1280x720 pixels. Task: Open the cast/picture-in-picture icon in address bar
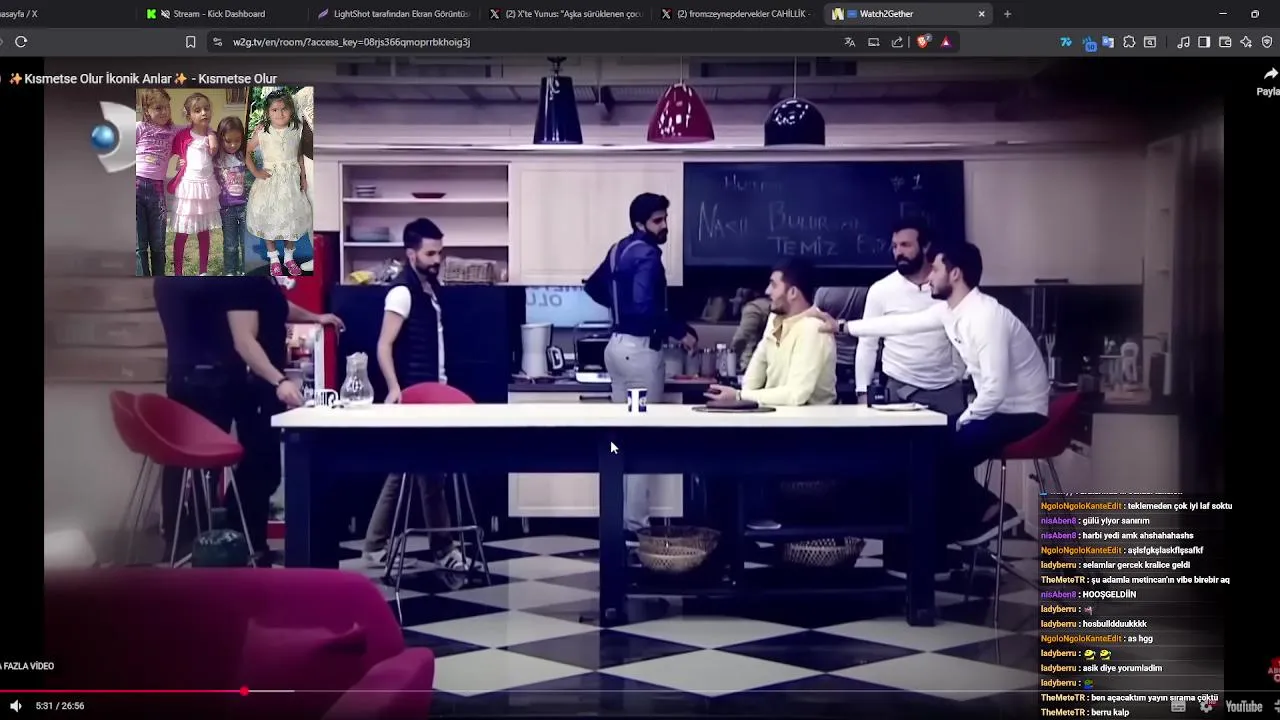coord(874,42)
